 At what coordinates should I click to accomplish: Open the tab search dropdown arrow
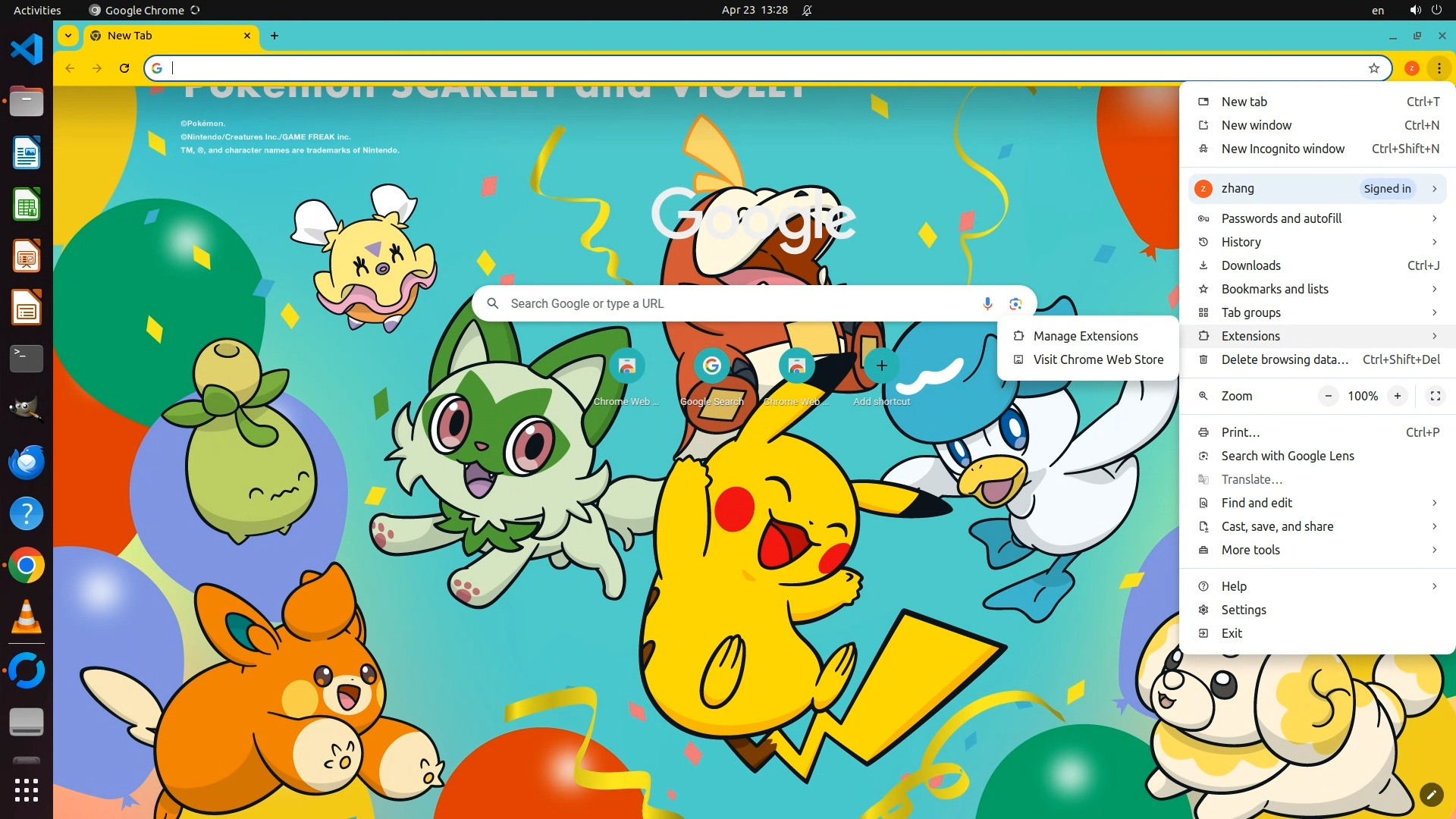tap(68, 36)
